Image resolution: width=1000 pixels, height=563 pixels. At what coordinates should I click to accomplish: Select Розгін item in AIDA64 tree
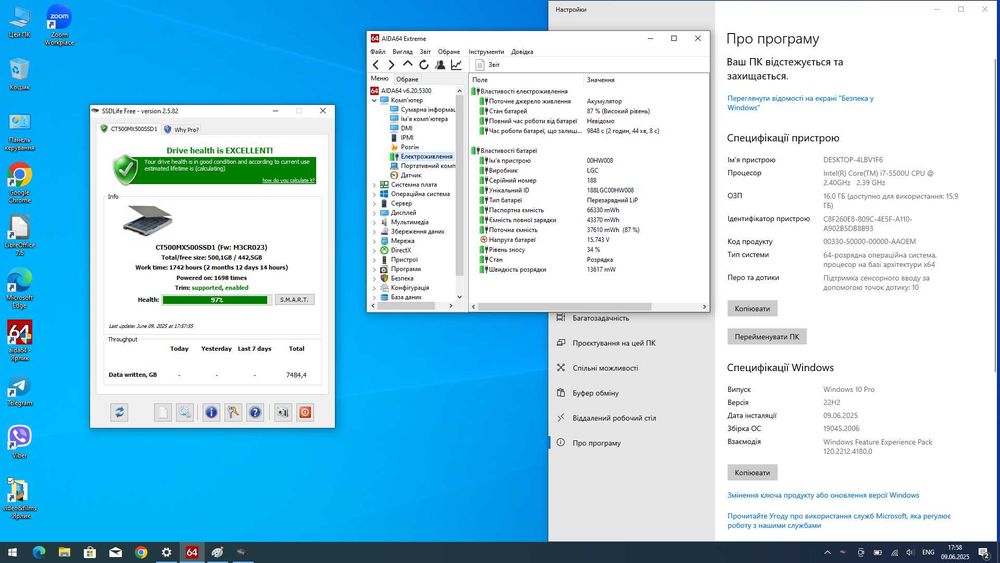(409, 147)
